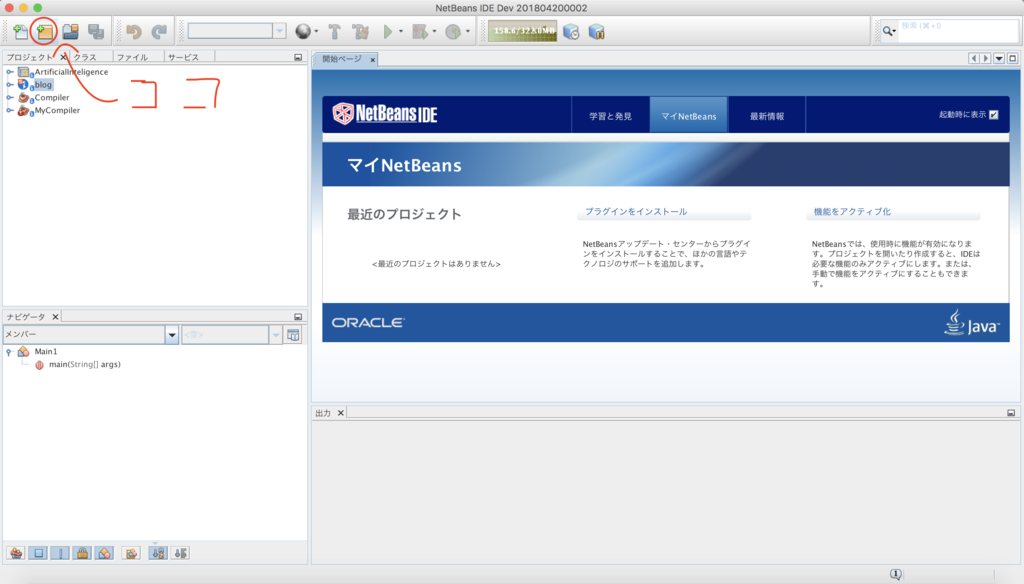Close the Output panel tab
Viewport: 1024px width, 584px height.
(340, 413)
